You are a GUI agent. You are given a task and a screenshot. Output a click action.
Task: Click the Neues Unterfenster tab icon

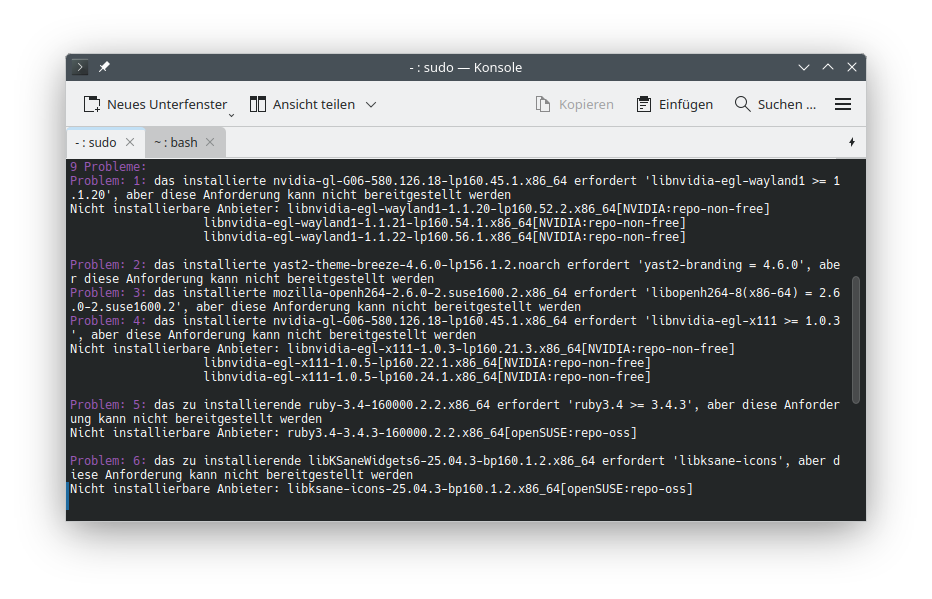(92, 104)
